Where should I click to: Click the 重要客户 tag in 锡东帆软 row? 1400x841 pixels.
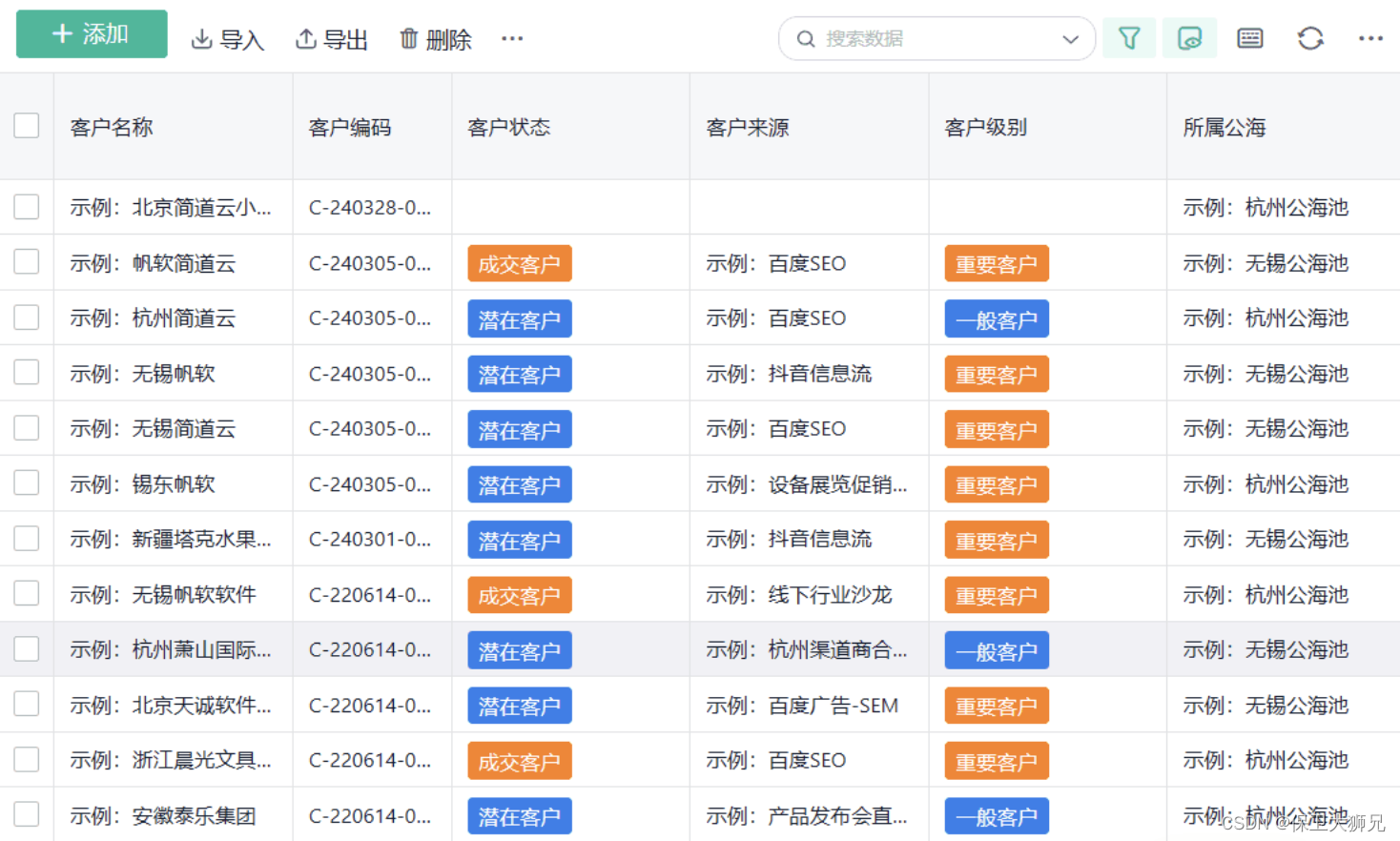tap(997, 485)
